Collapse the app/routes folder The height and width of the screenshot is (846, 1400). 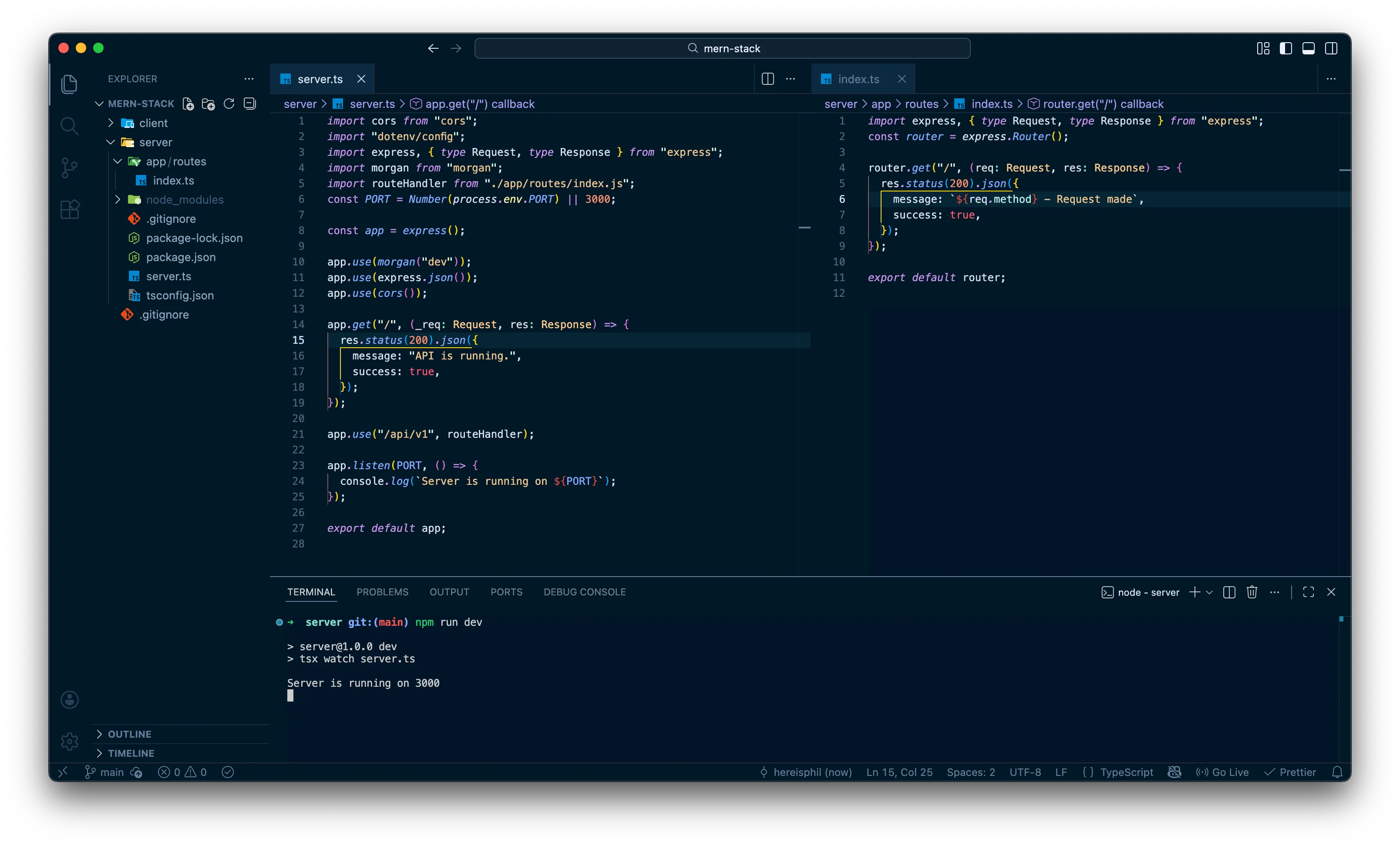click(x=118, y=161)
